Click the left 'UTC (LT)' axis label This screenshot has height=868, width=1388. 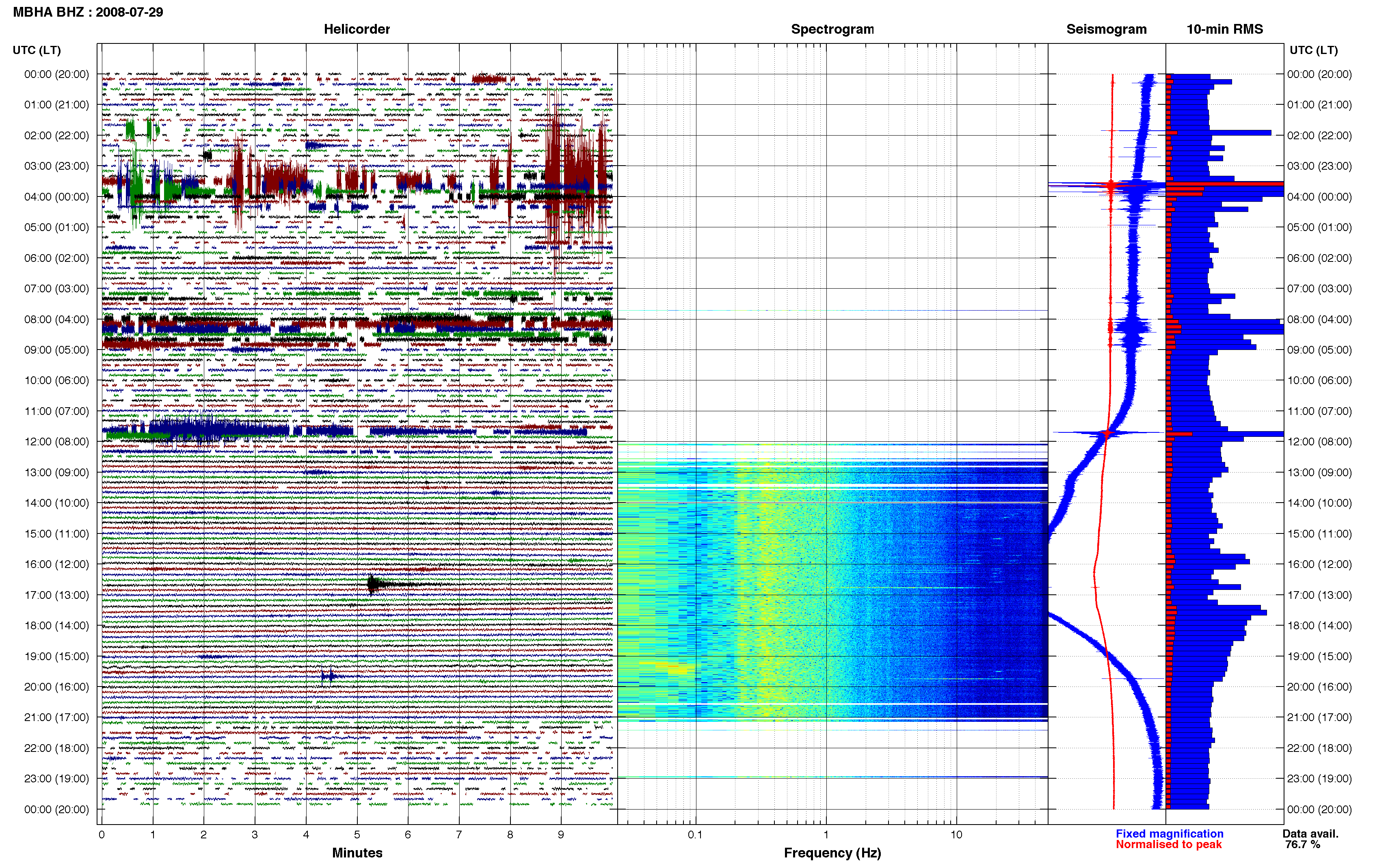37,50
